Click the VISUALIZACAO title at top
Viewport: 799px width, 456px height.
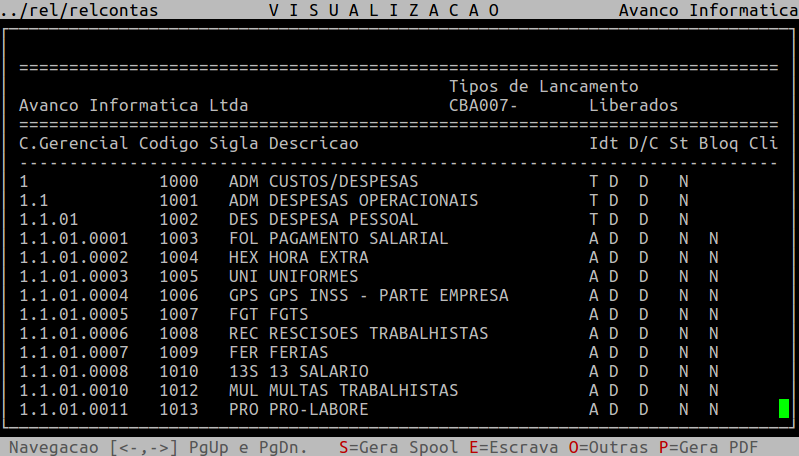click(384, 10)
